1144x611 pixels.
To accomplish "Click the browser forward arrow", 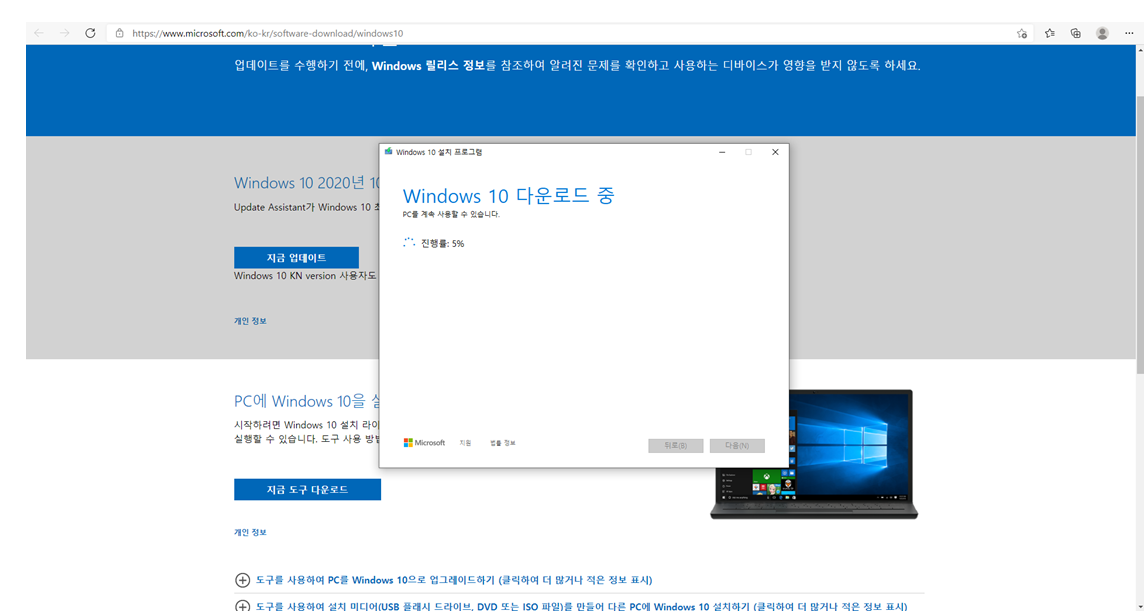I will pyautogui.click(x=64, y=33).
